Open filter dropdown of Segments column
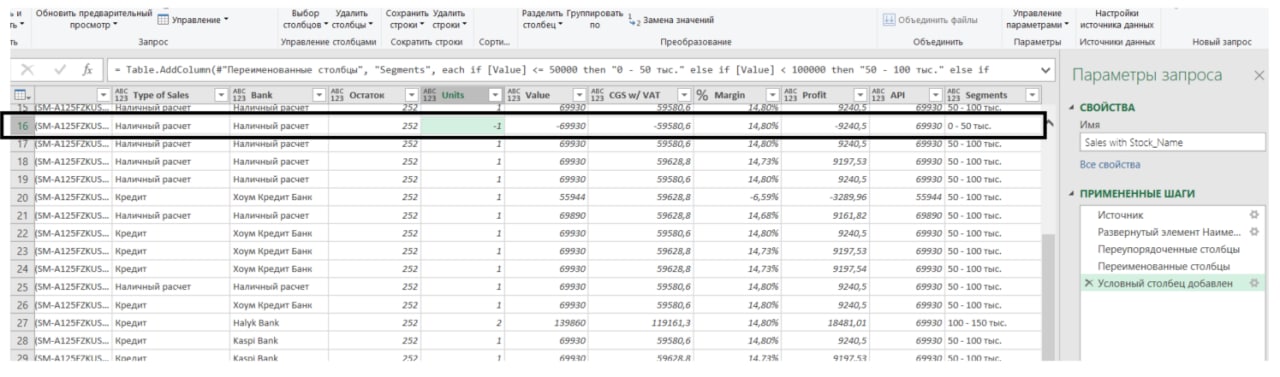 (1033, 94)
